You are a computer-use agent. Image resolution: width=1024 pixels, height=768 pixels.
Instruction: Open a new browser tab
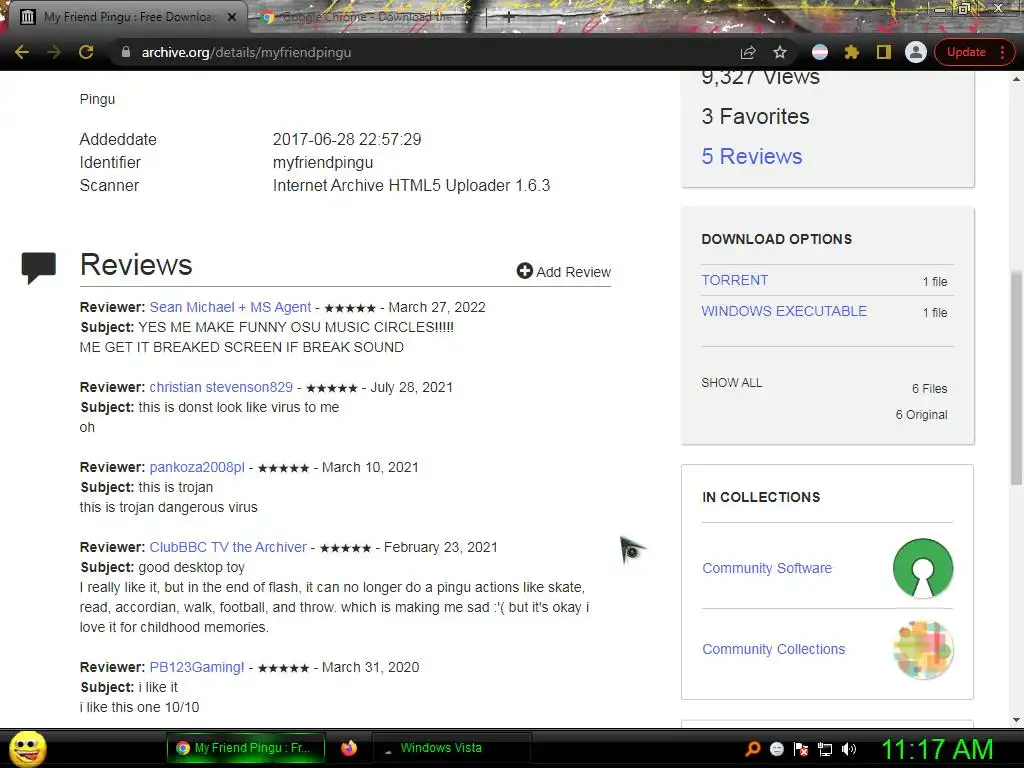point(509,18)
